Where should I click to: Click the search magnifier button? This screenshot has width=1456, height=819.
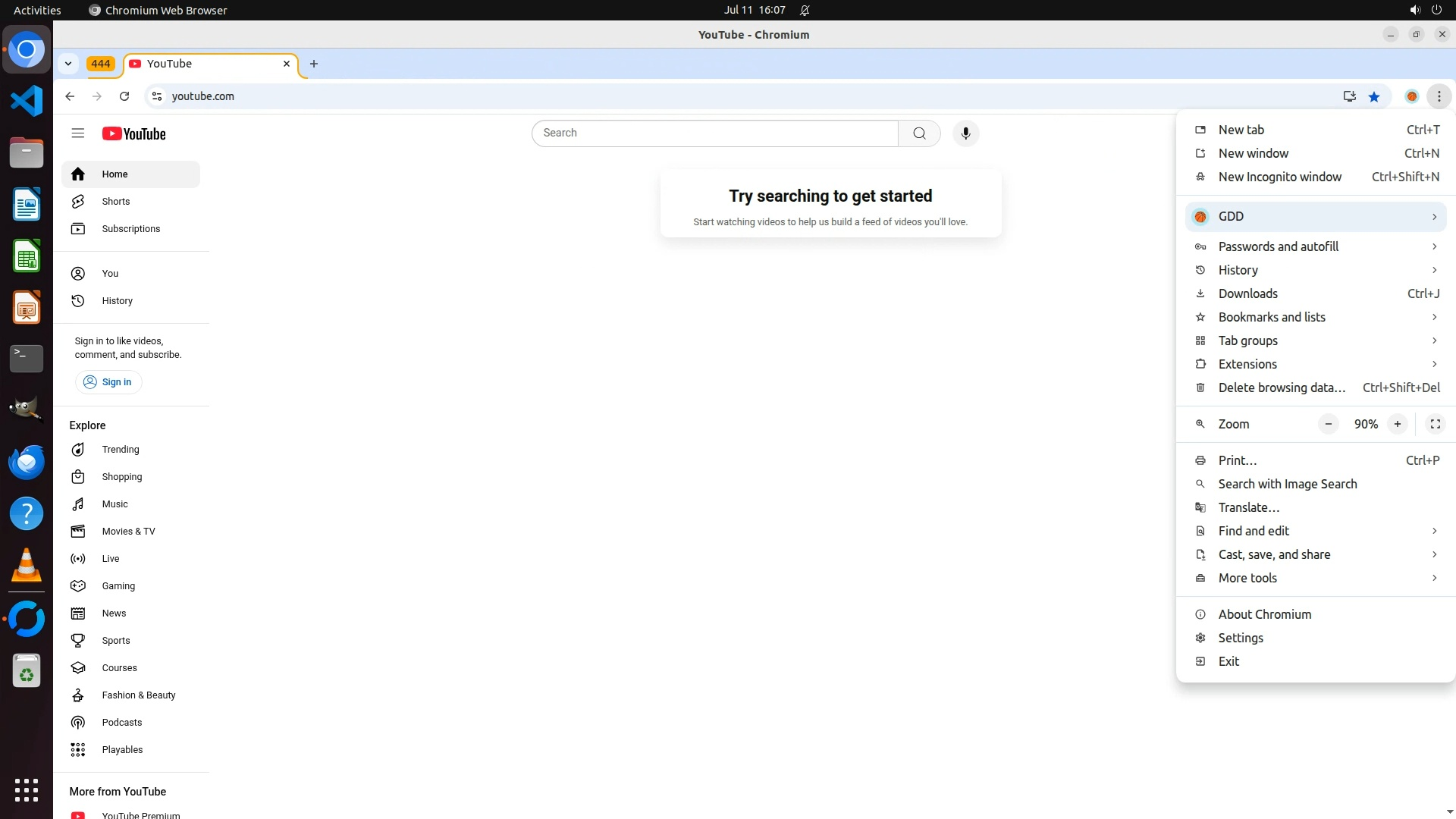point(919,133)
